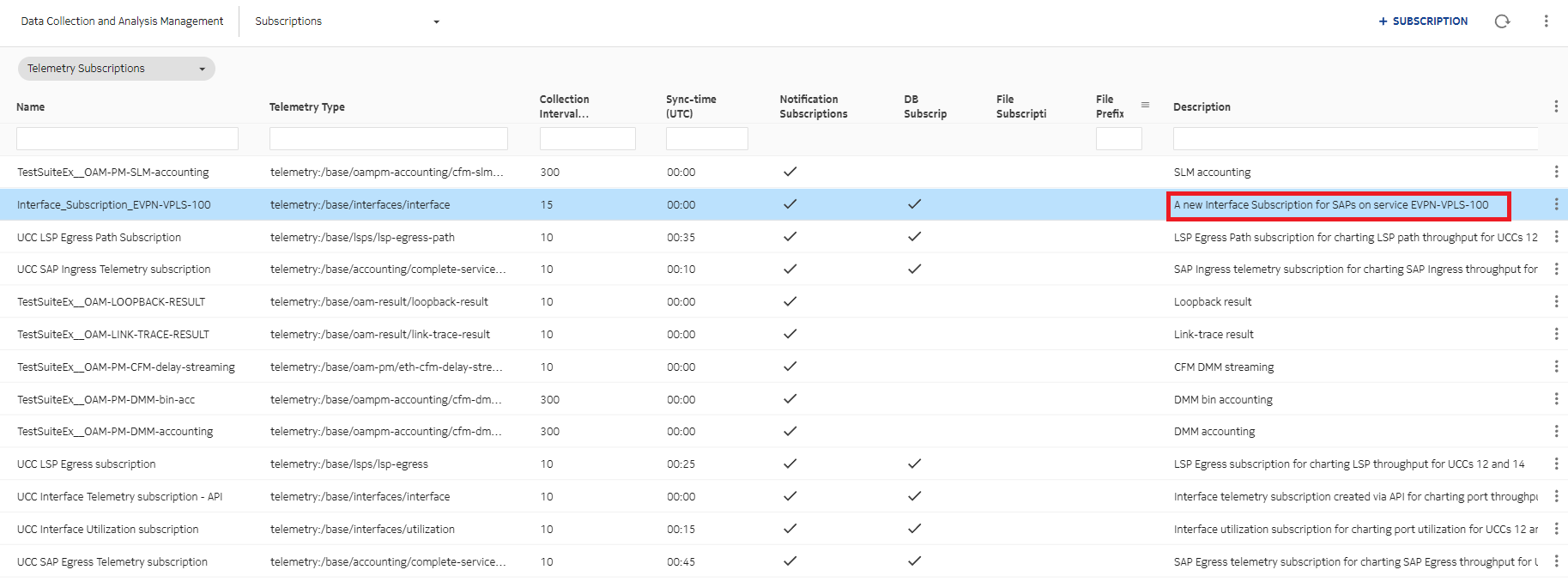Click the + SUBSCRIPTION button

click(1423, 21)
